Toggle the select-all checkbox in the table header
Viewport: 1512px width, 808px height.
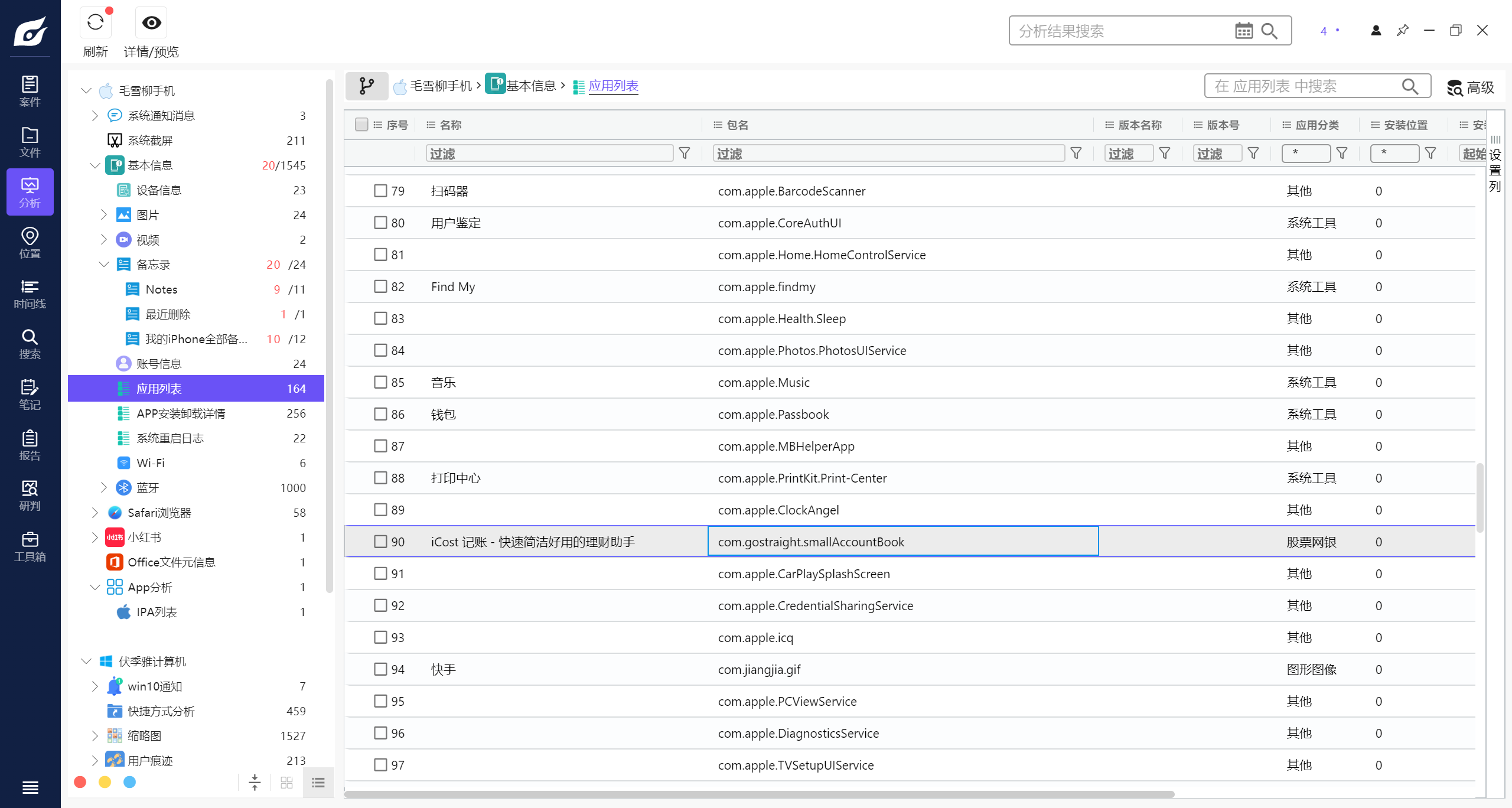coord(361,125)
